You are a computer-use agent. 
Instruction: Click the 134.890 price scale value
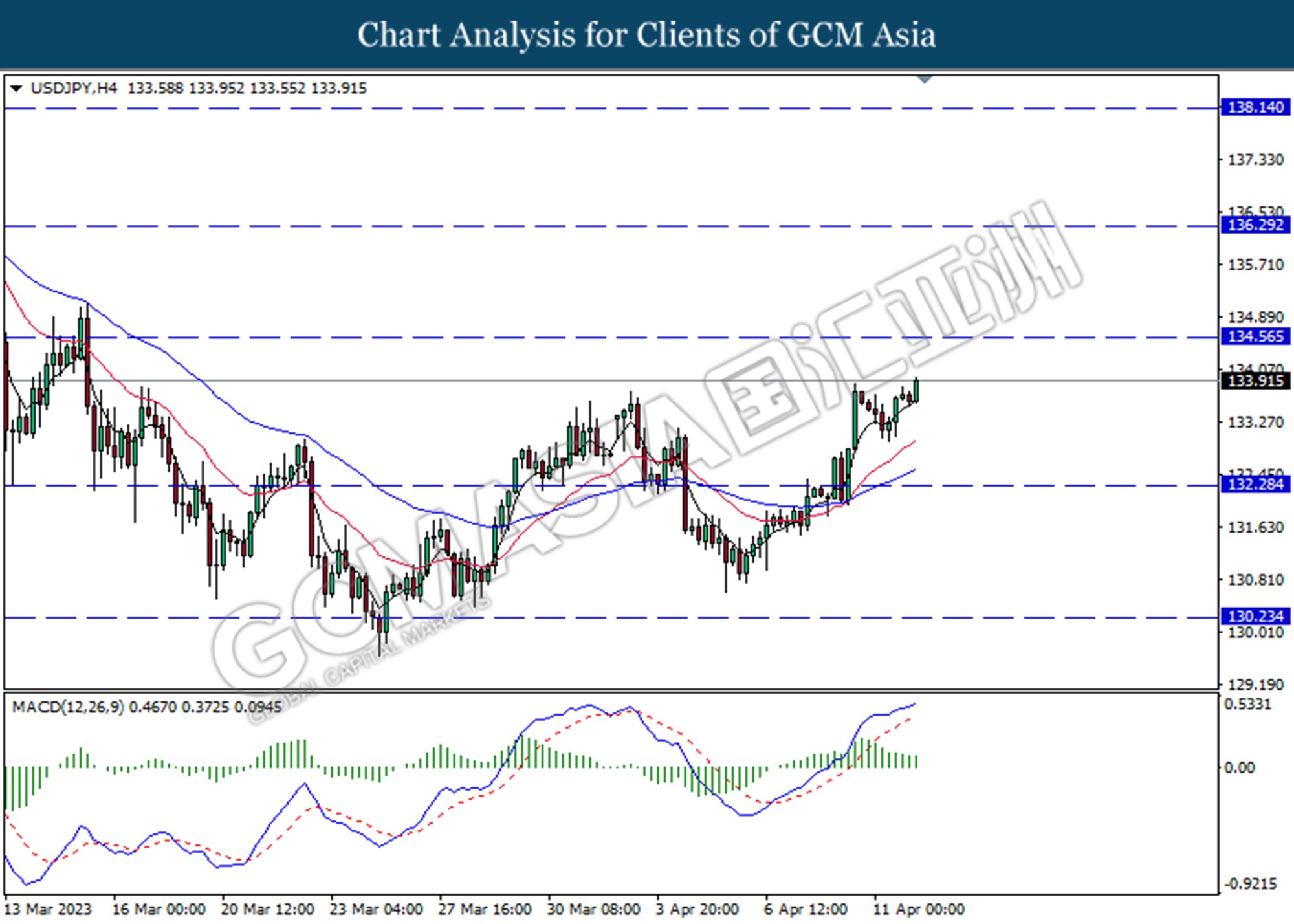[x=1255, y=317]
